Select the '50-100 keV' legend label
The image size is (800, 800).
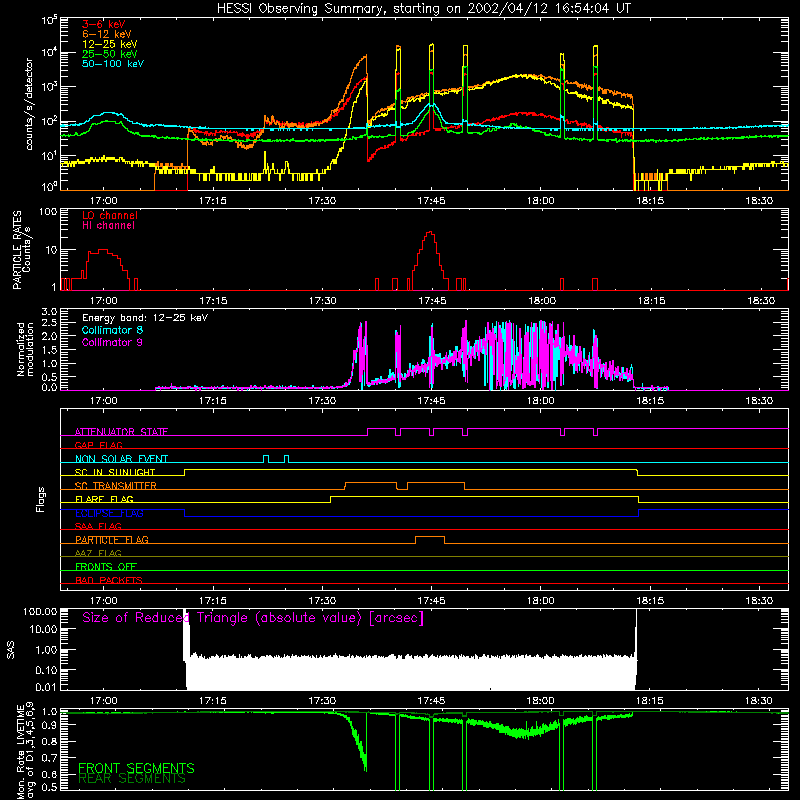click(113, 64)
